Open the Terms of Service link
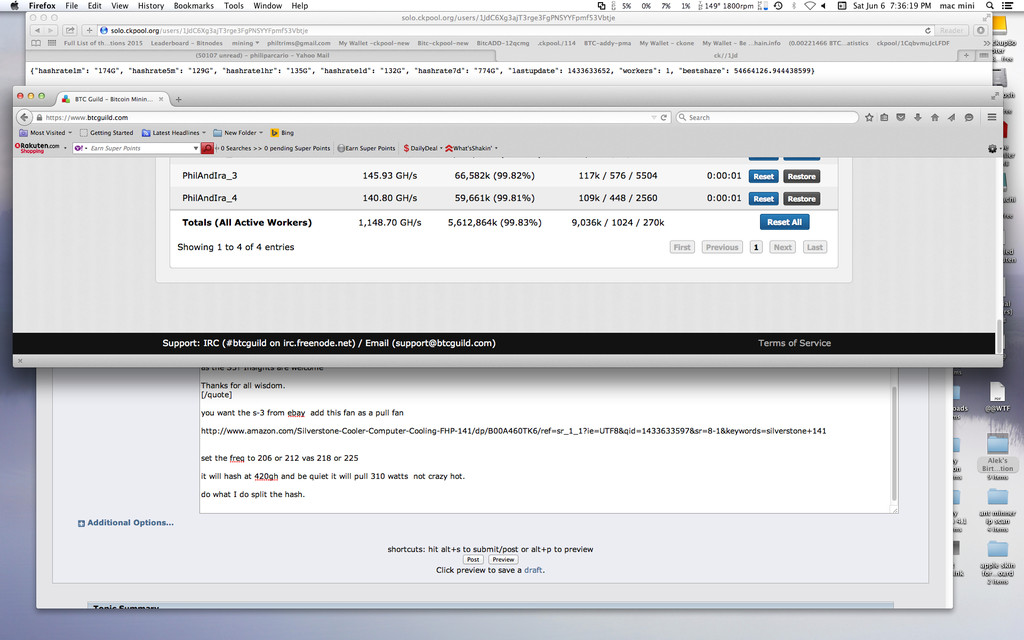Viewport: 1024px width, 640px height. tap(794, 343)
